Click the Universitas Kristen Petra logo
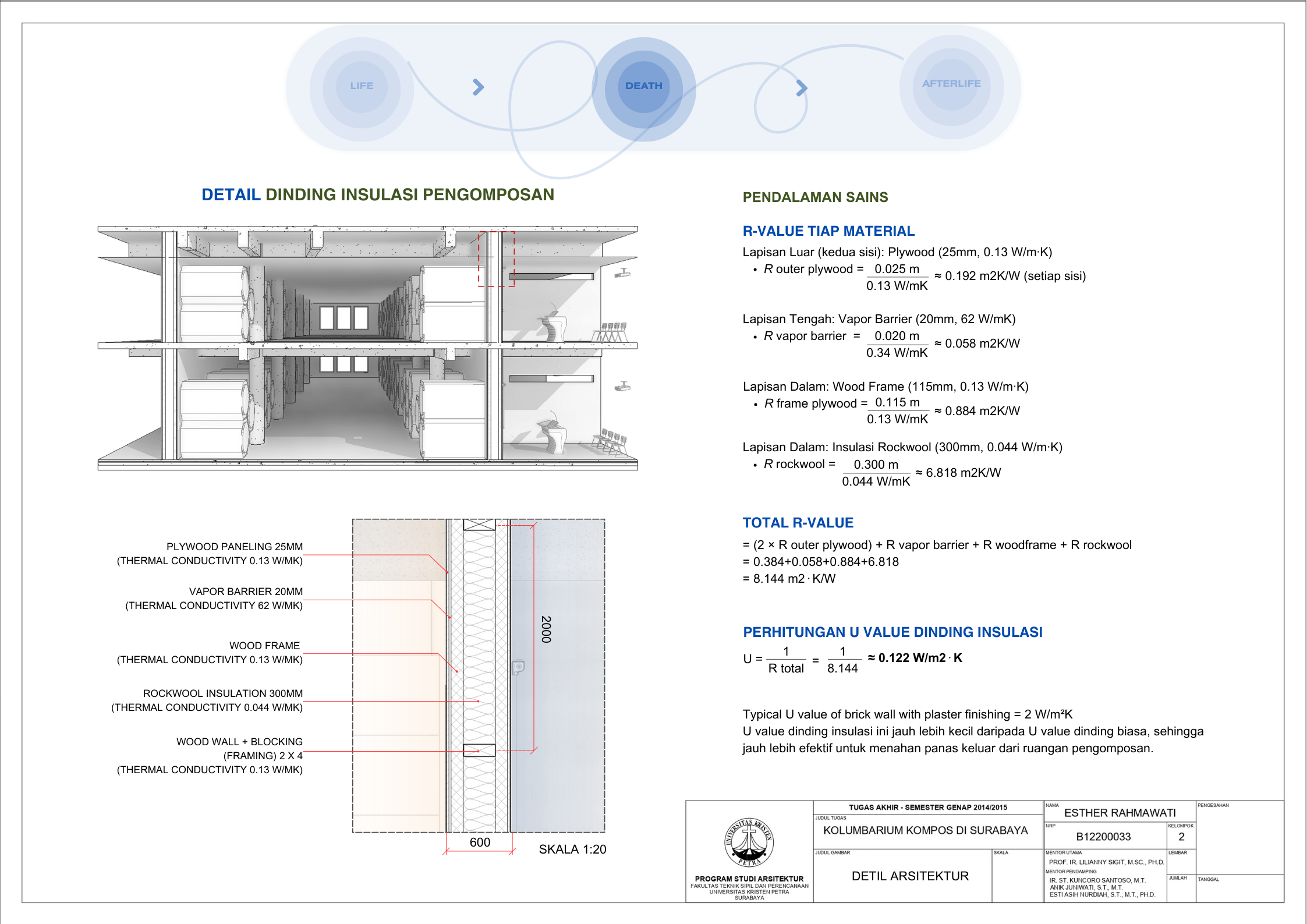This screenshot has height=924, width=1307. (749, 842)
